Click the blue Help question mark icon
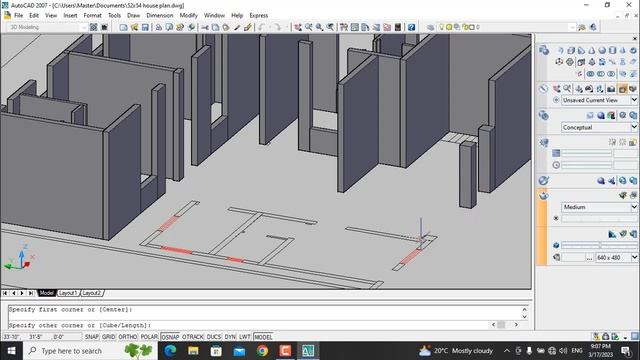This screenshot has width=640, height=360. 411,27
